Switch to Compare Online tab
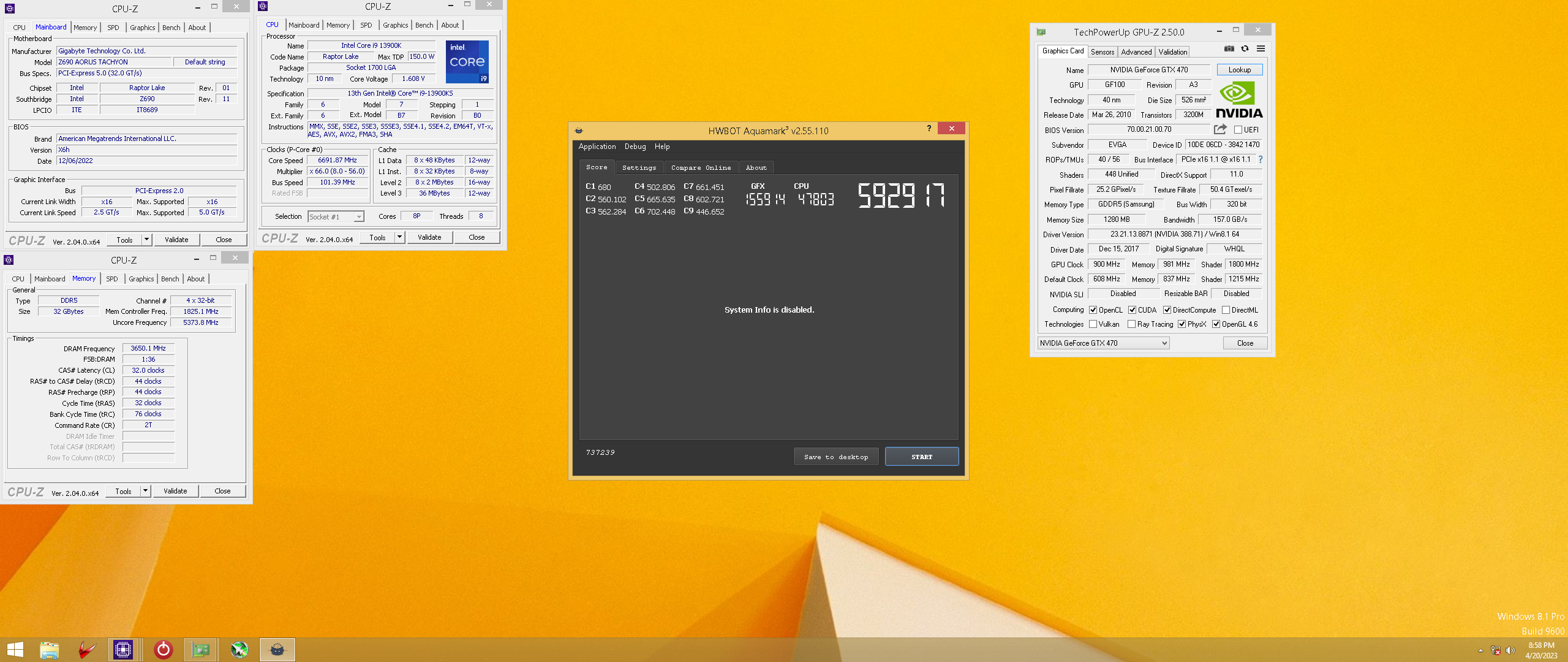The width and height of the screenshot is (1568, 662). point(701,167)
